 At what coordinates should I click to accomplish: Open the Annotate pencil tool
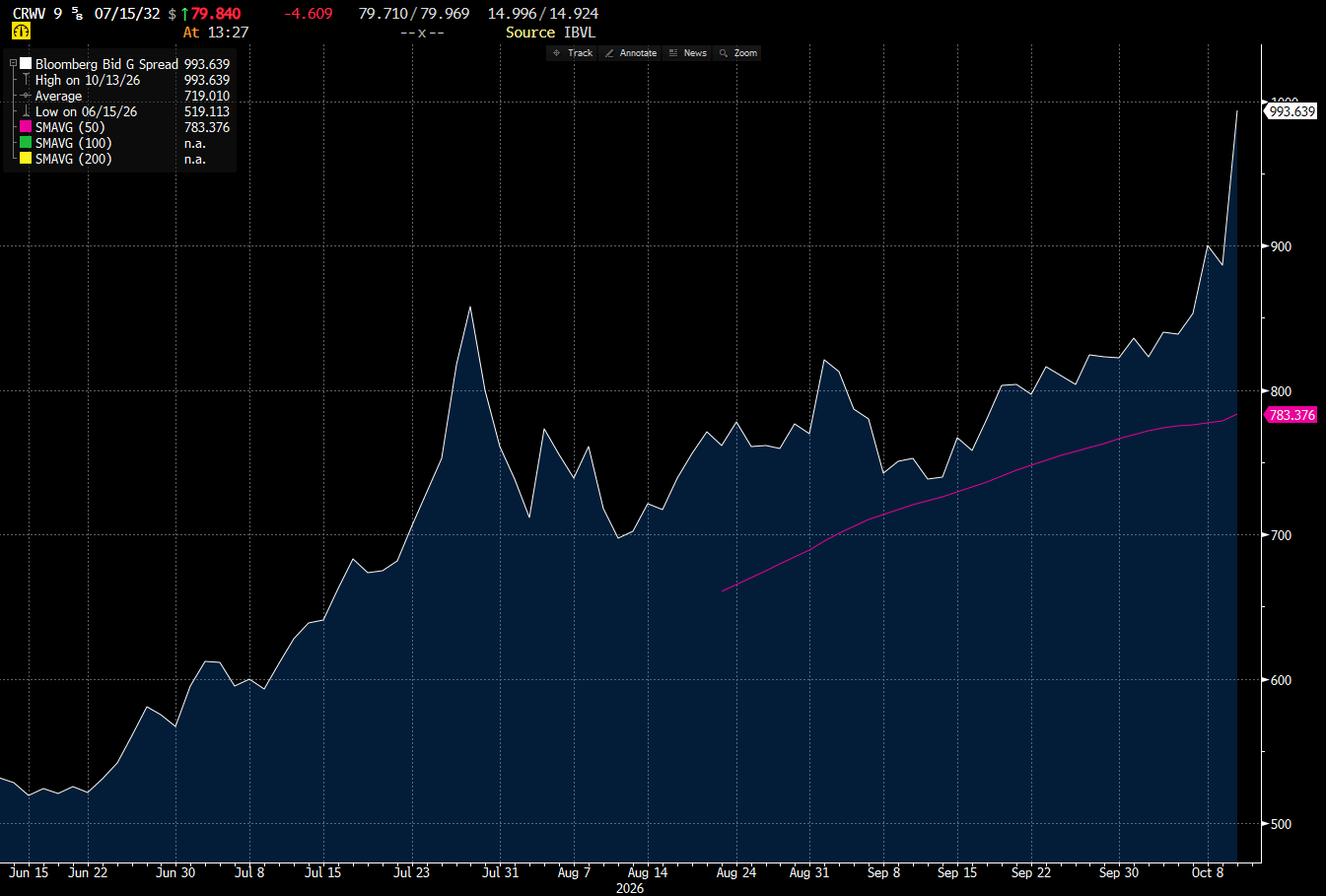(631, 53)
